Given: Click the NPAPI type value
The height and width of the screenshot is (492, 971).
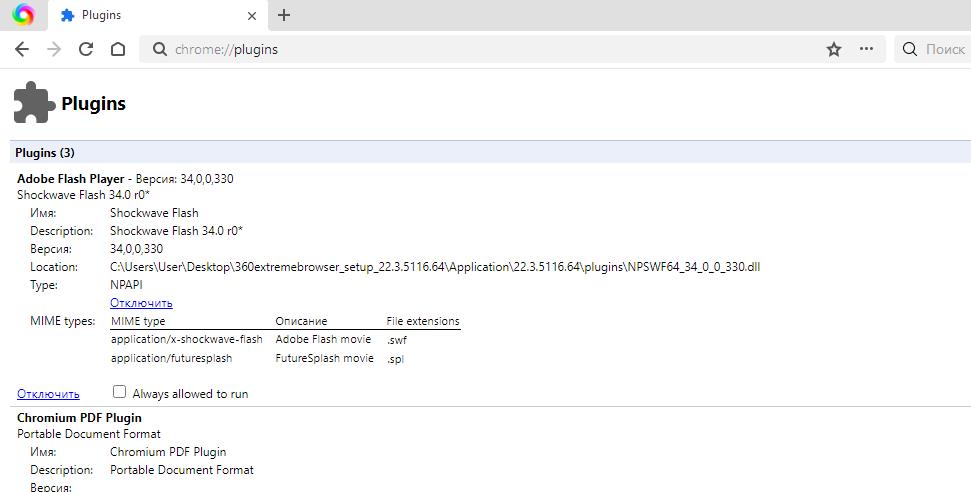Looking at the screenshot, I should 126,285.
